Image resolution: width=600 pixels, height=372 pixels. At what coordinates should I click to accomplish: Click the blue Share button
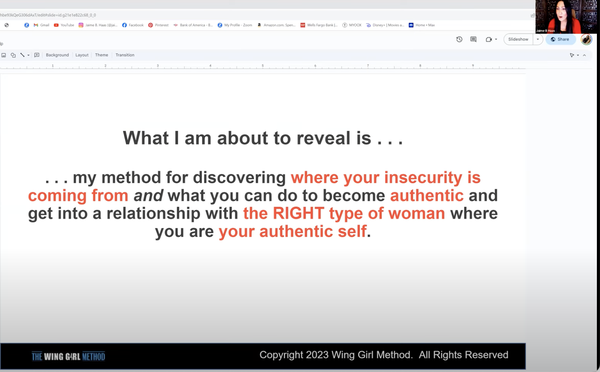[560, 39]
